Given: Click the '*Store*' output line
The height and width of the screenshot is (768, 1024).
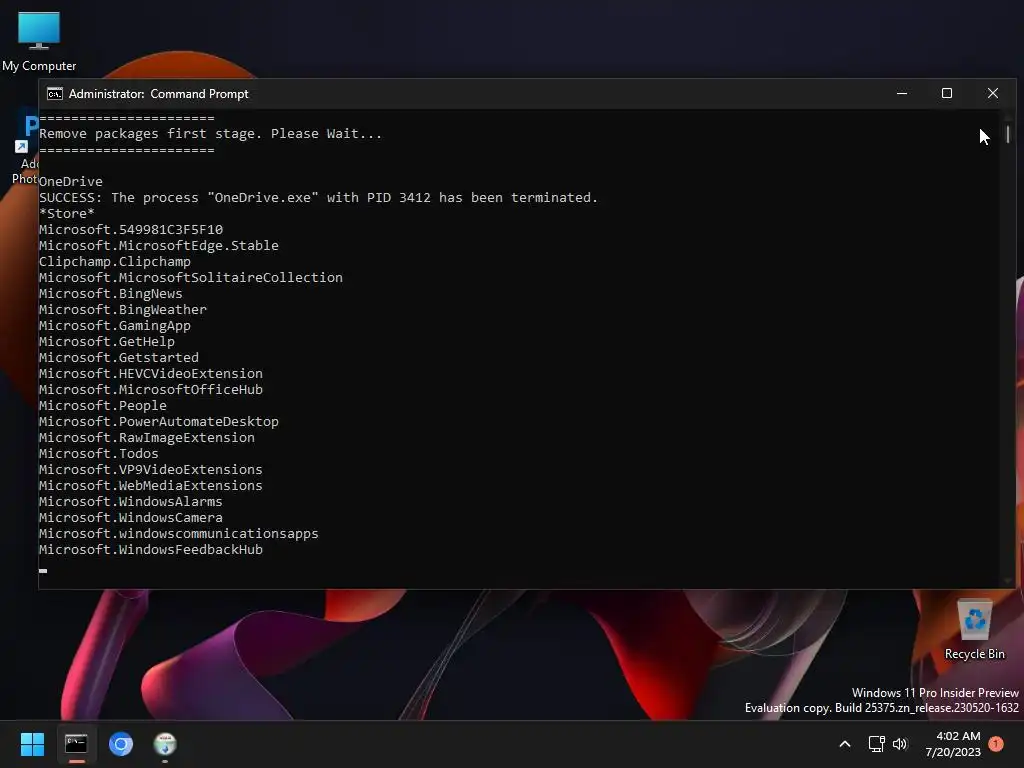Looking at the screenshot, I should tap(67, 214).
